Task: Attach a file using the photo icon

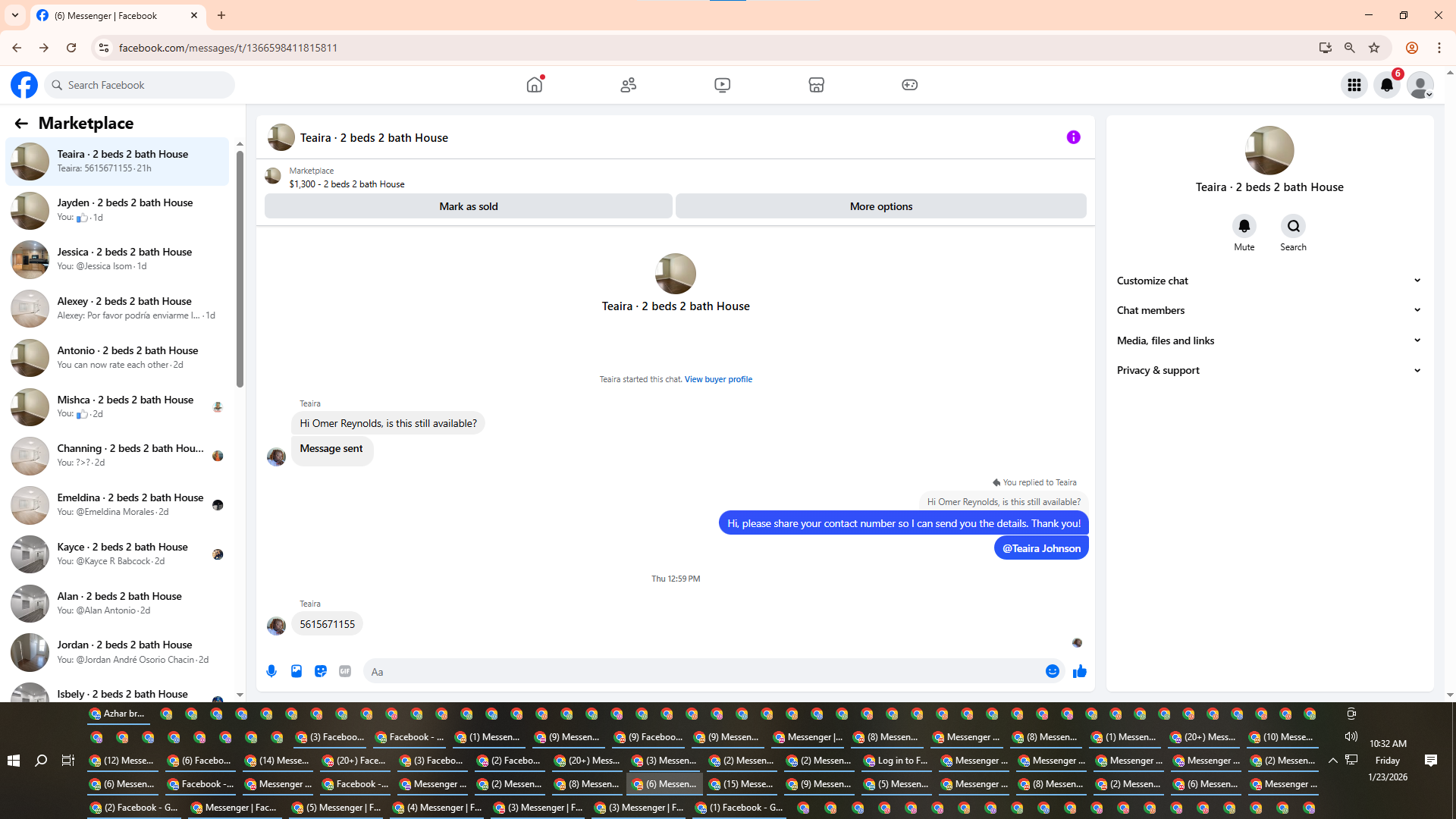Action: tap(297, 671)
